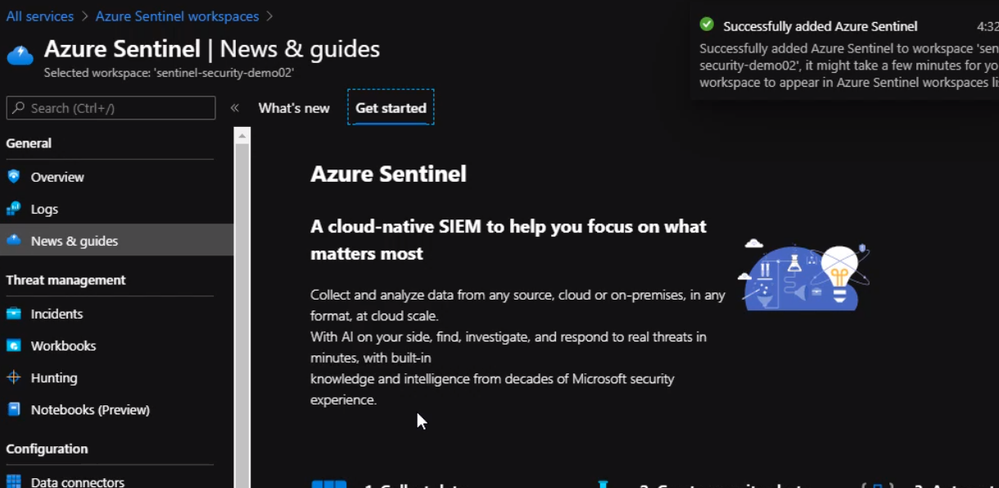
Task: Expand breadcrumb chevron after Azure Sentinel workspaces
Action: click(271, 17)
